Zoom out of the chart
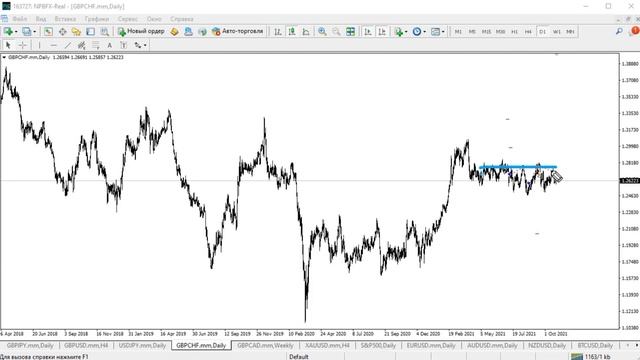640x360 pixels. pos(336,31)
